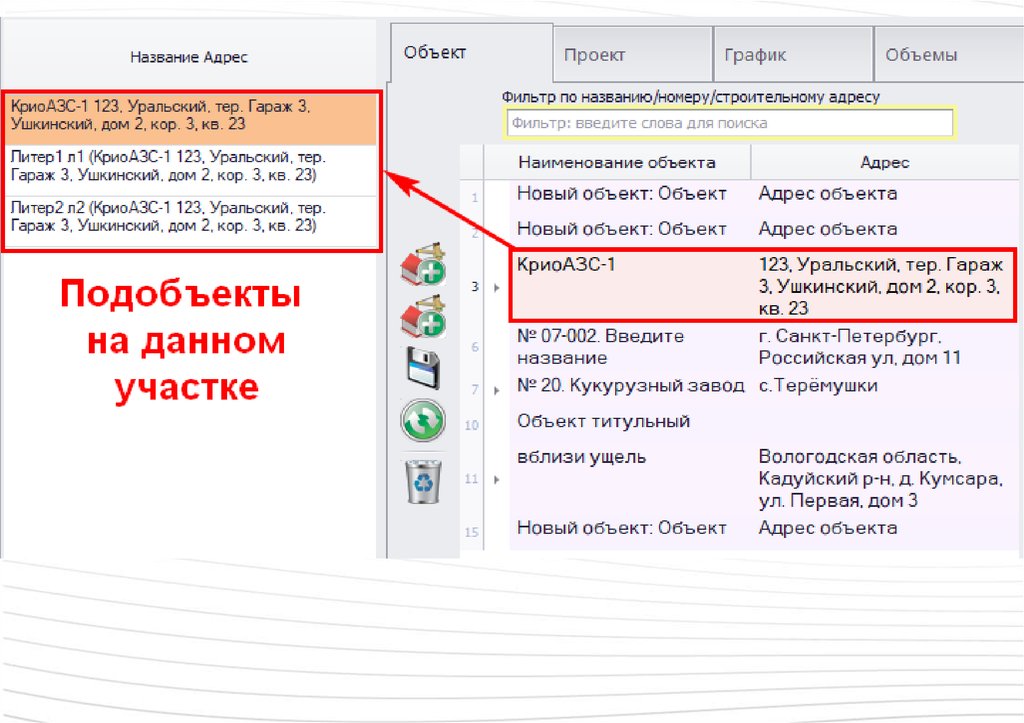Open the График tab
The height and width of the screenshot is (723, 1024).
point(793,55)
